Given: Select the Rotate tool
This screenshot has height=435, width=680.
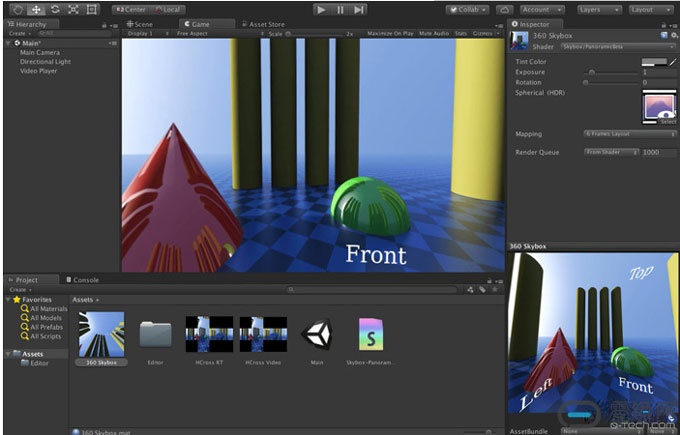Looking at the screenshot, I should point(54,9).
